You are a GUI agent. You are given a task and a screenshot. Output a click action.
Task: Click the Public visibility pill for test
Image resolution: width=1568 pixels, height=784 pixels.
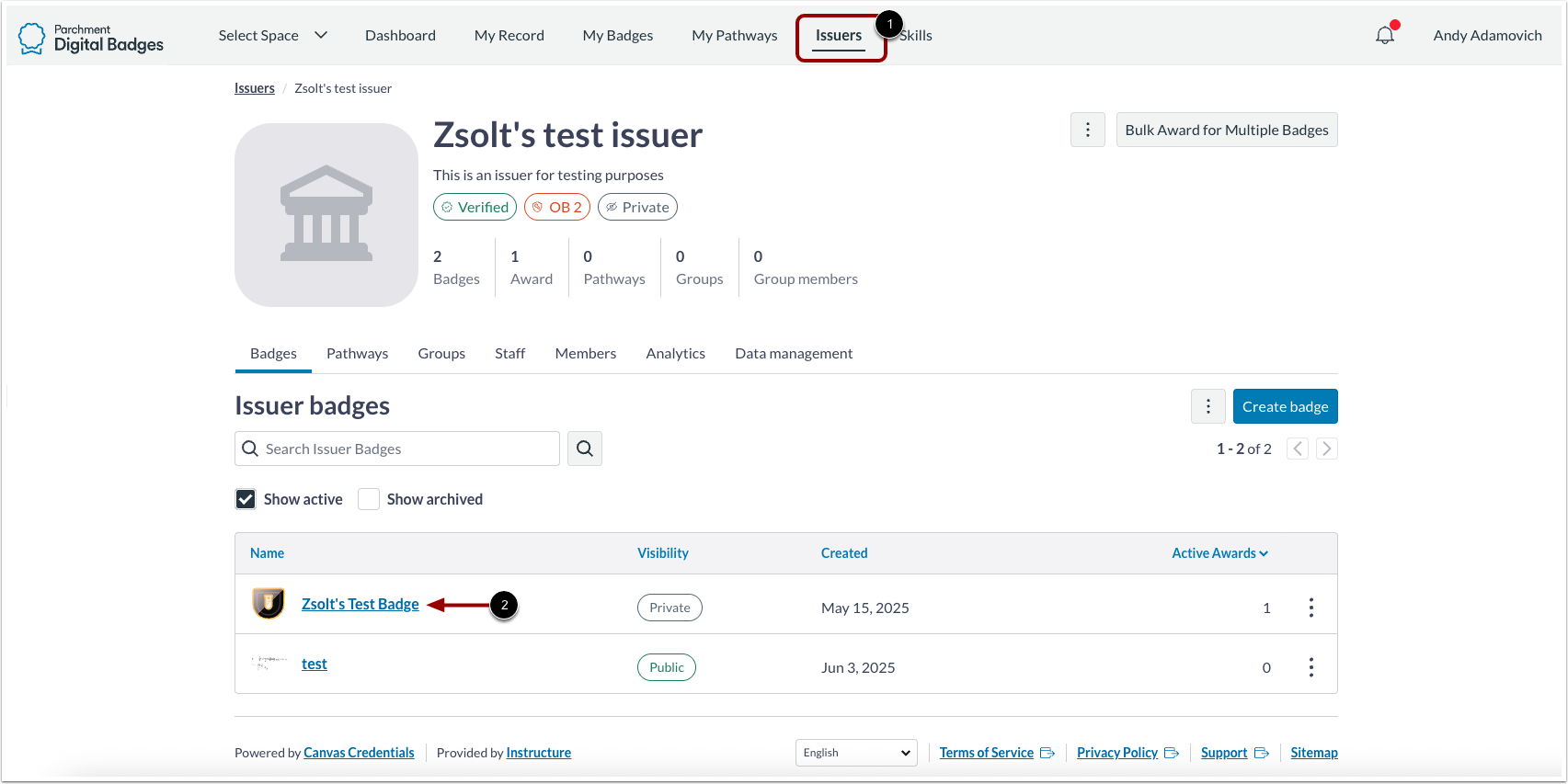coord(667,667)
